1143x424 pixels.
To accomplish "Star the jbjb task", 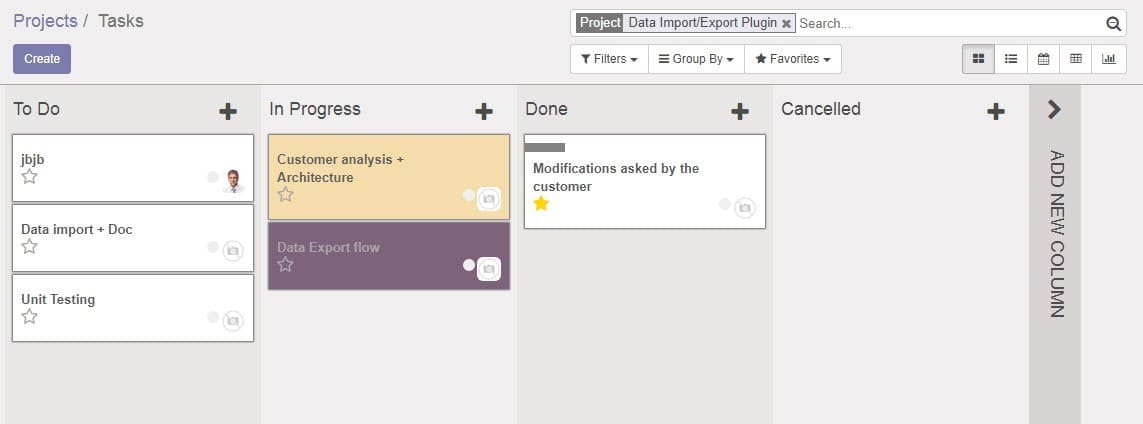I will click(x=30, y=177).
